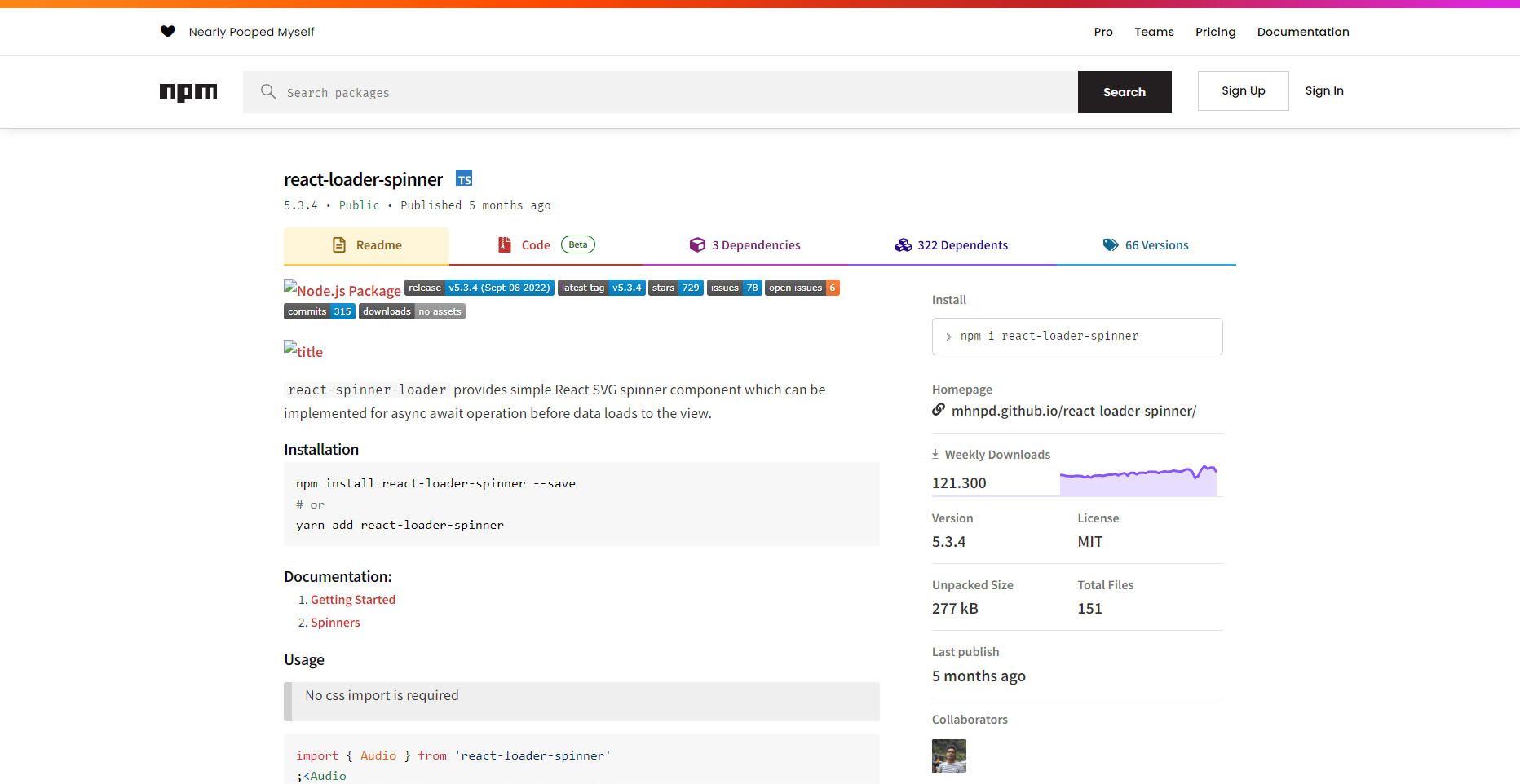1520x784 pixels.
Task: Open the Spinners documentation link
Action: (335, 623)
